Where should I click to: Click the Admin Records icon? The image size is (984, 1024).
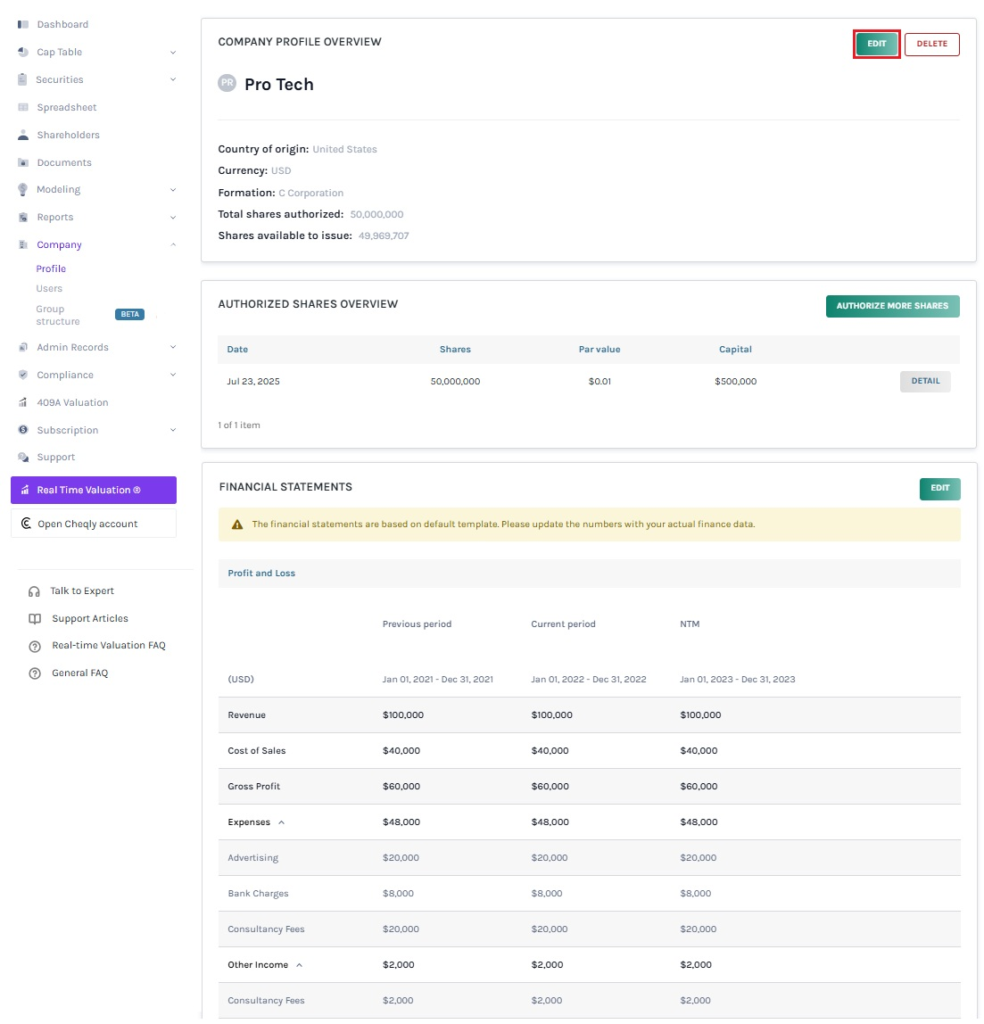(x=23, y=347)
